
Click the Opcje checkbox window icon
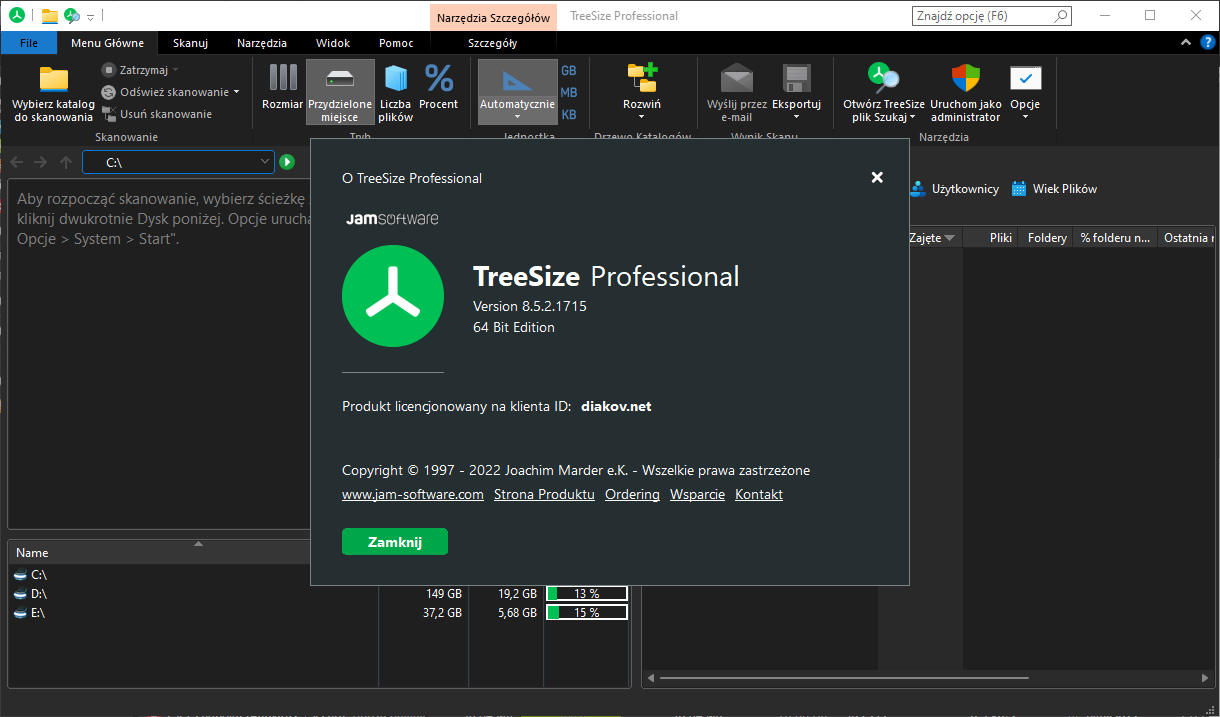[x=1025, y=78]
